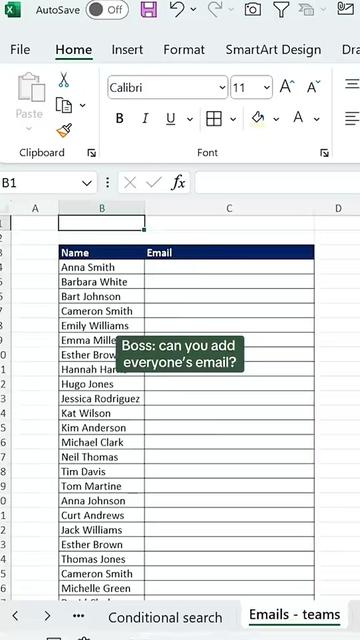The image size is (360, 640).
Task: Show more sheets with ellipsis button
Action: click(x=78, y=616)
